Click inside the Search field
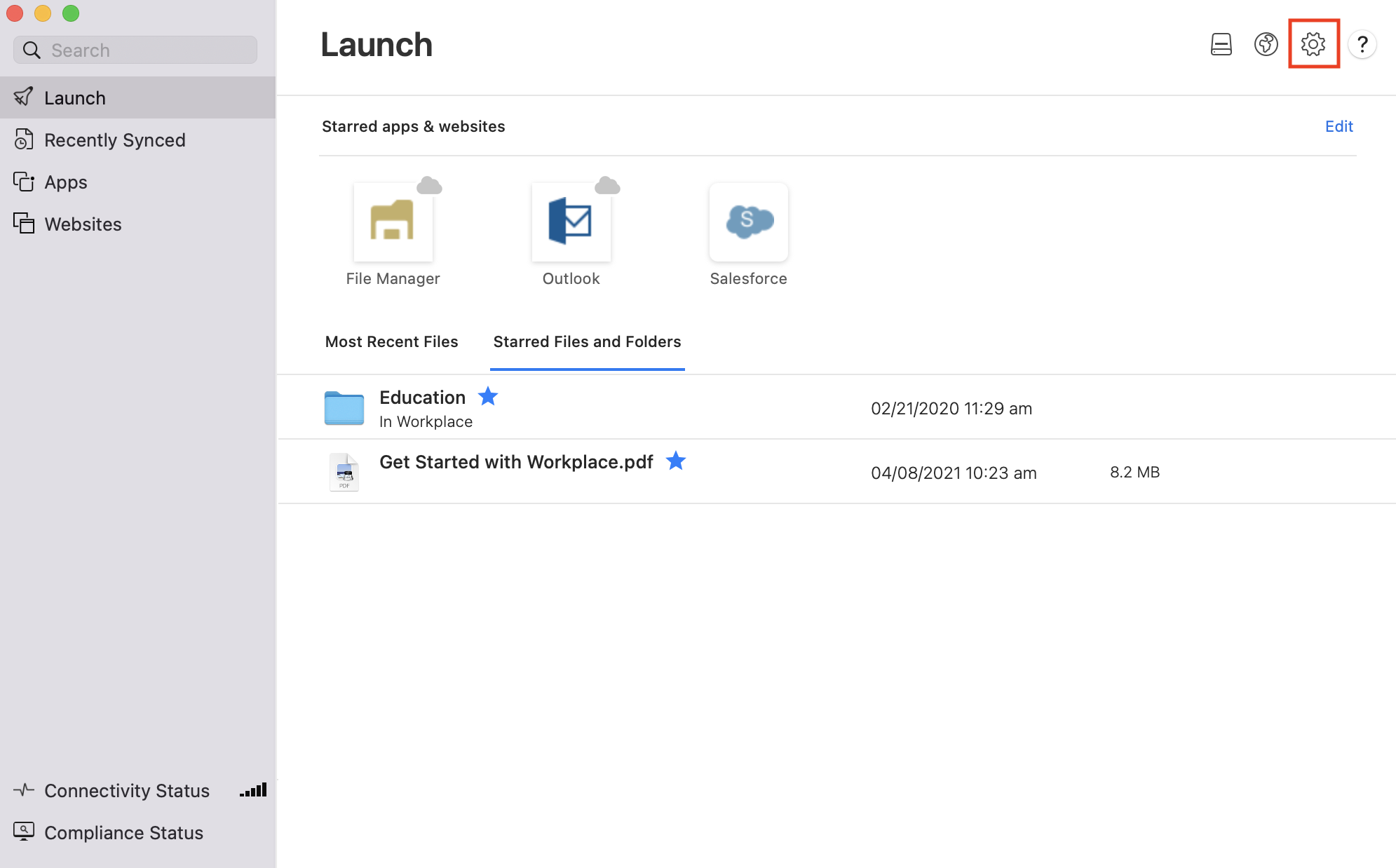 pos(134,49)
